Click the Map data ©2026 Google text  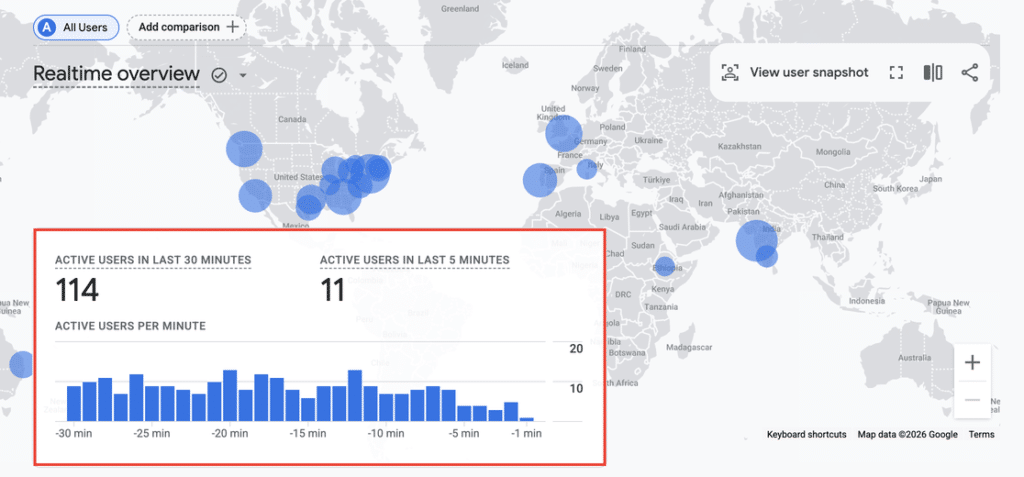(908, 435)
